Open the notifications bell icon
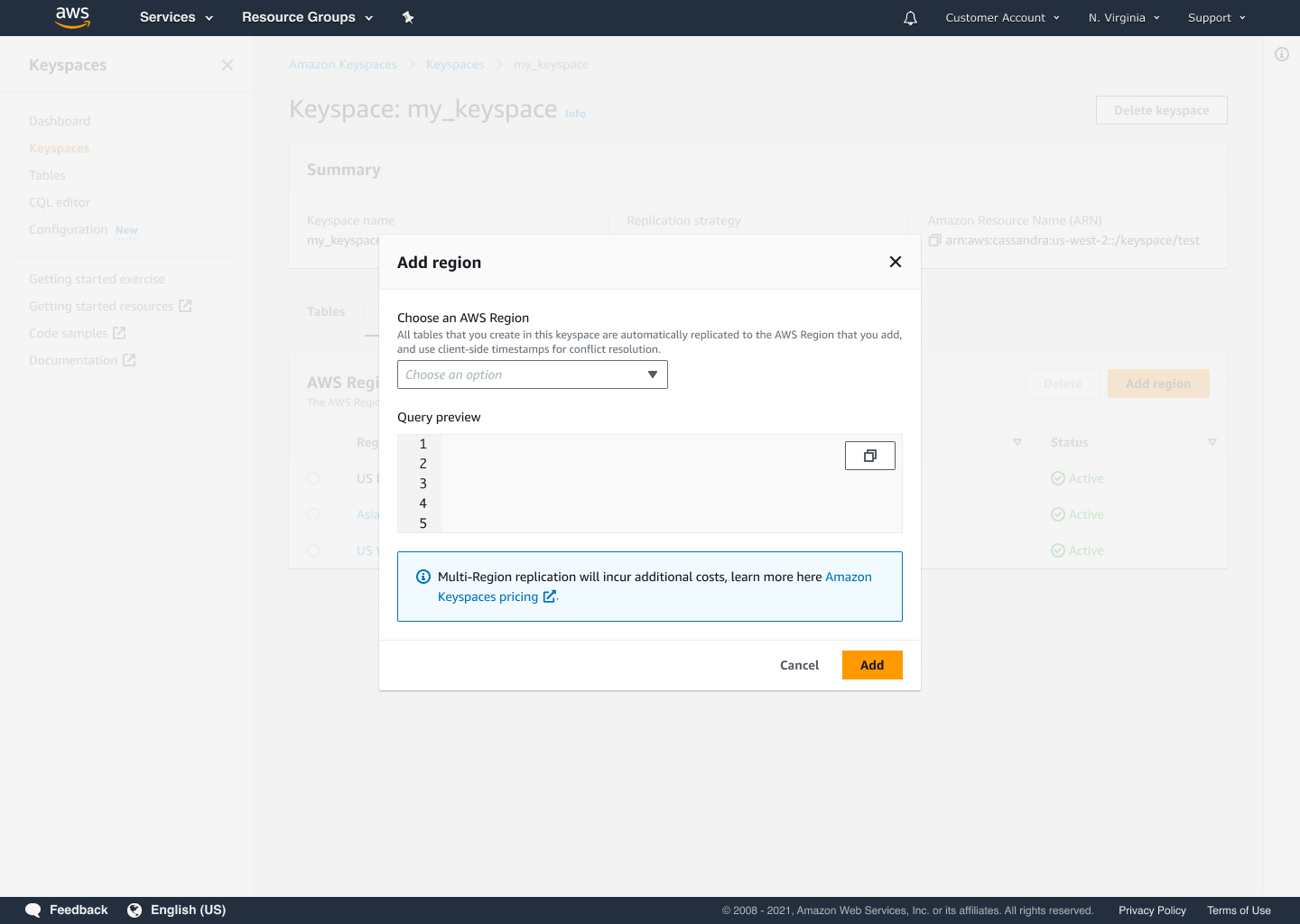The height and width of the screenshot is (924, 1300). pos(910,17)
